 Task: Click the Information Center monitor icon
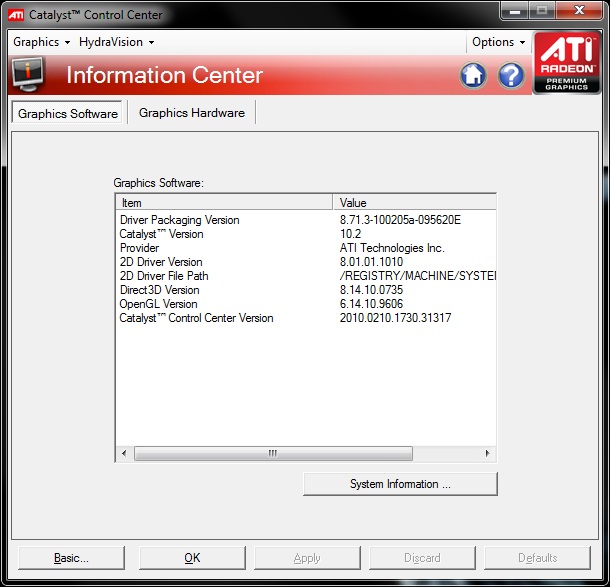[28, 75]
